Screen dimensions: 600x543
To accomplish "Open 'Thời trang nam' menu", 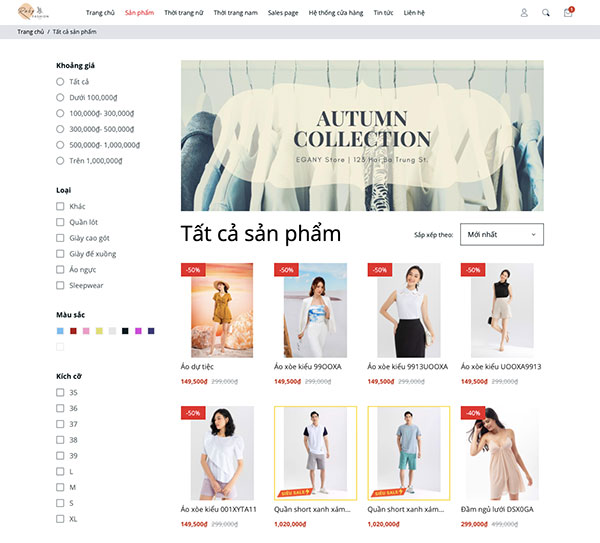I will [x=236, y=13].
